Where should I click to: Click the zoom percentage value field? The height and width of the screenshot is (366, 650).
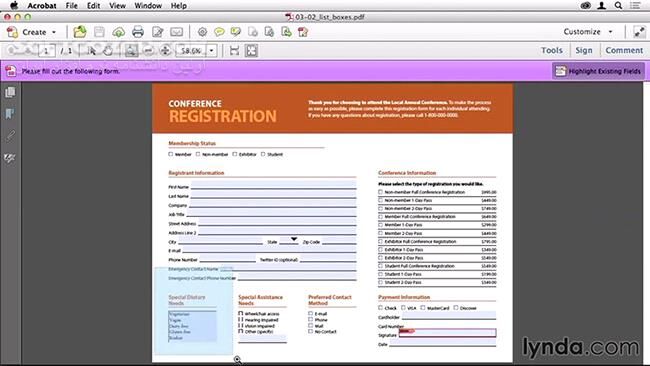click(x=192, y=51)
